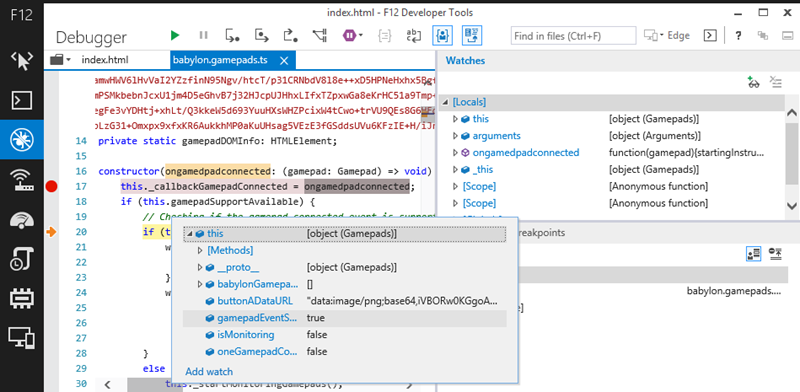The image size is (800, 392).
Task: Click this._callbackGamepadConnected on line 17
Action: [204, 186]
